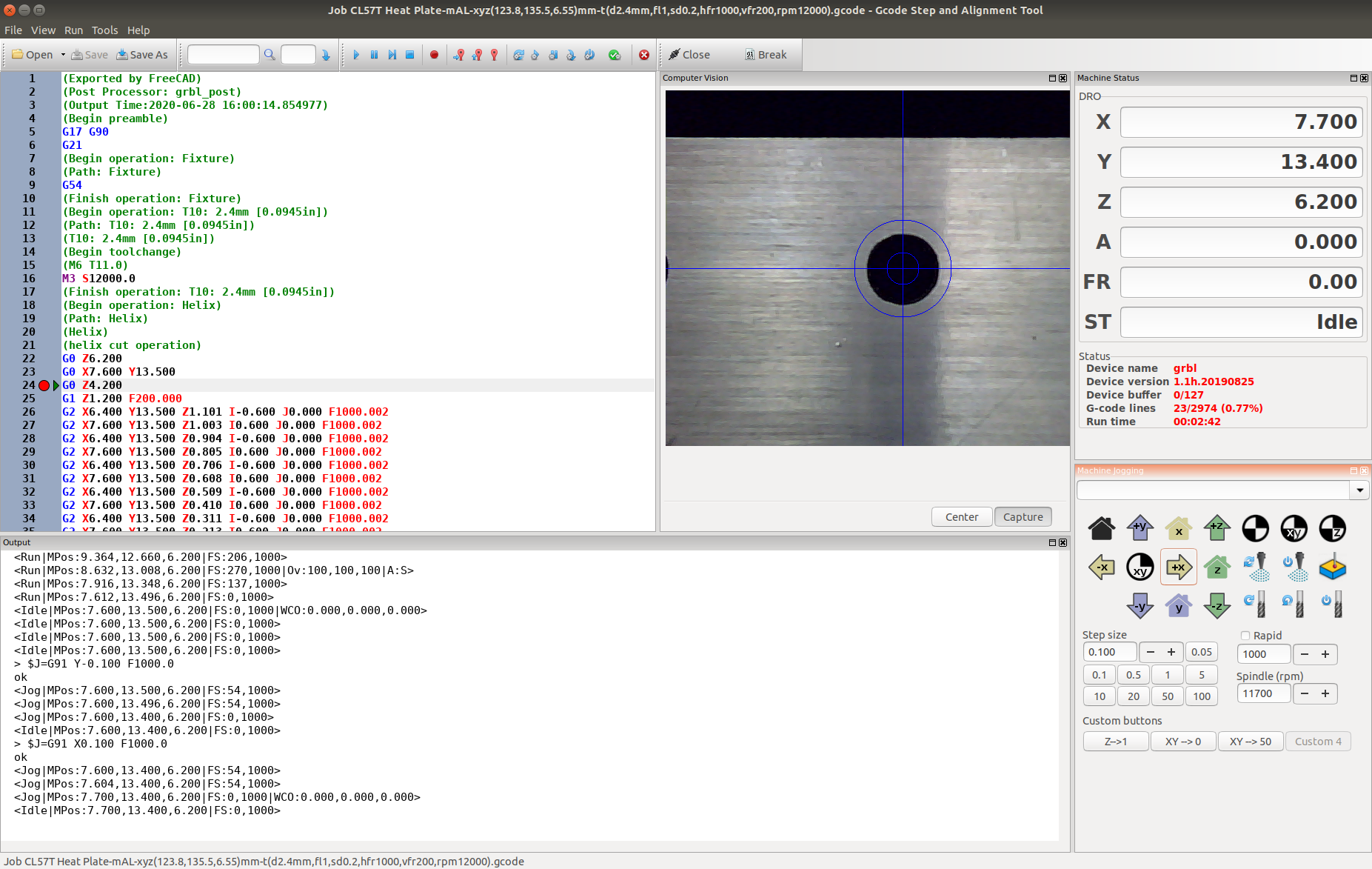Click the X DRO value field

click(1242, 122)
